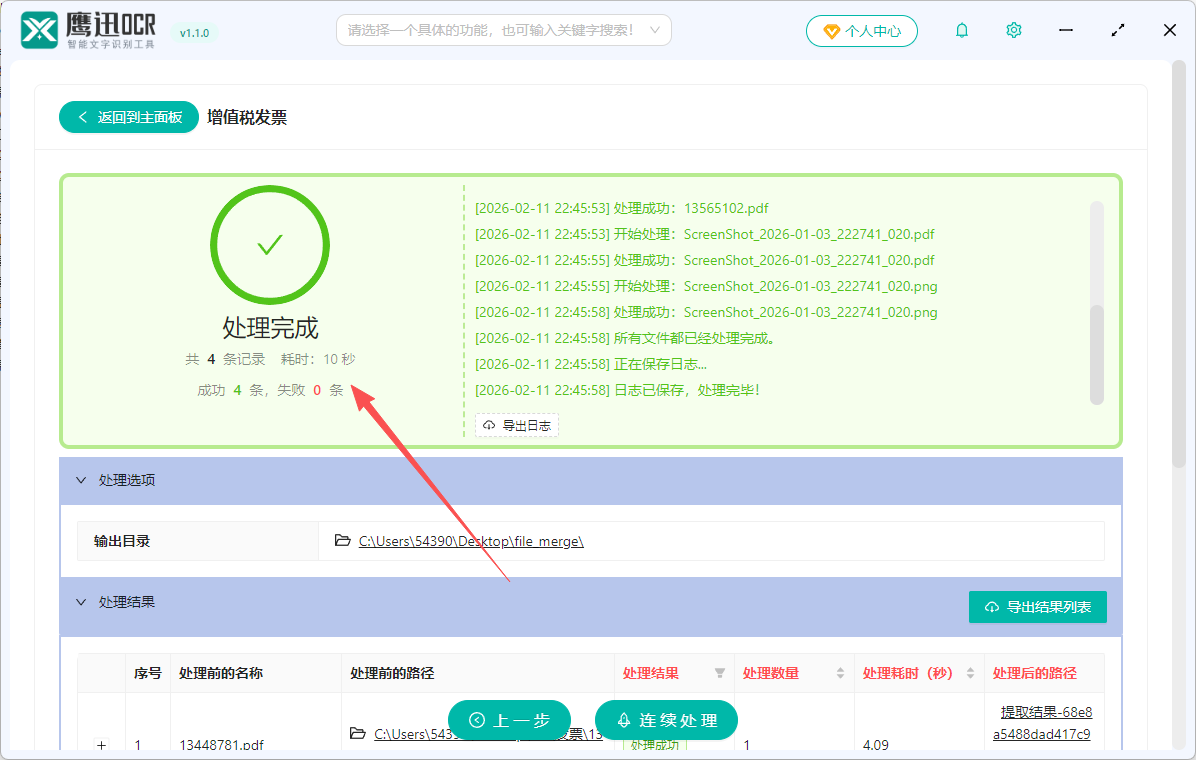Click the 连续处理 button
This screenshot has width=1196, height=760.
[666, 719]
